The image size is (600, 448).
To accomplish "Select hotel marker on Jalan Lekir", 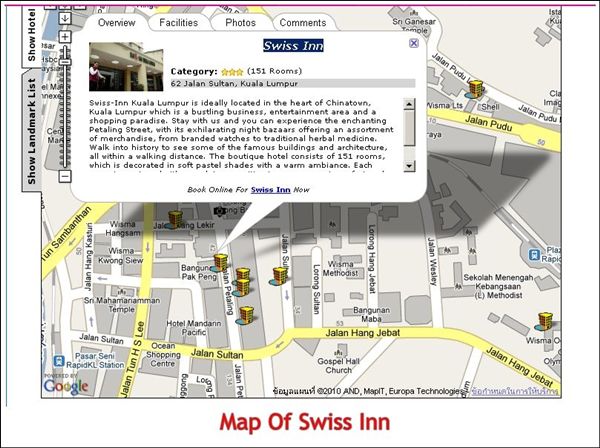I will pos(175,218).
